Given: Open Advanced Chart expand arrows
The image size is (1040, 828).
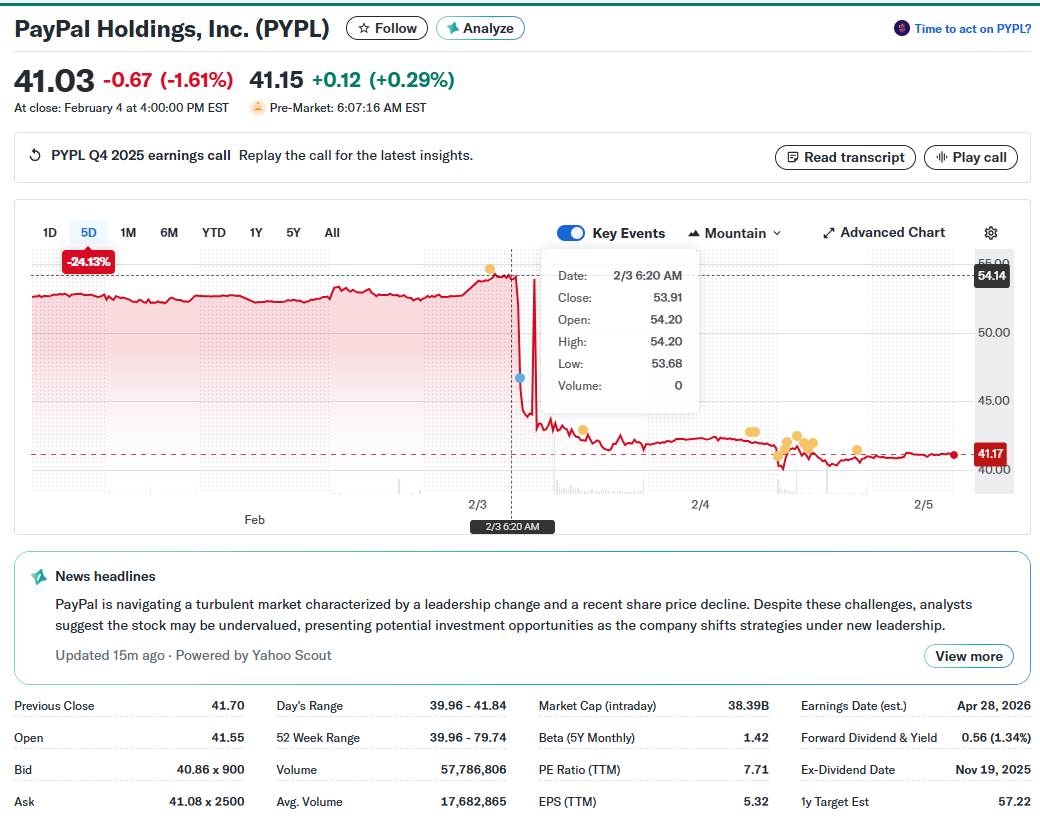Looking at the screenshot, I should (828, 233).
